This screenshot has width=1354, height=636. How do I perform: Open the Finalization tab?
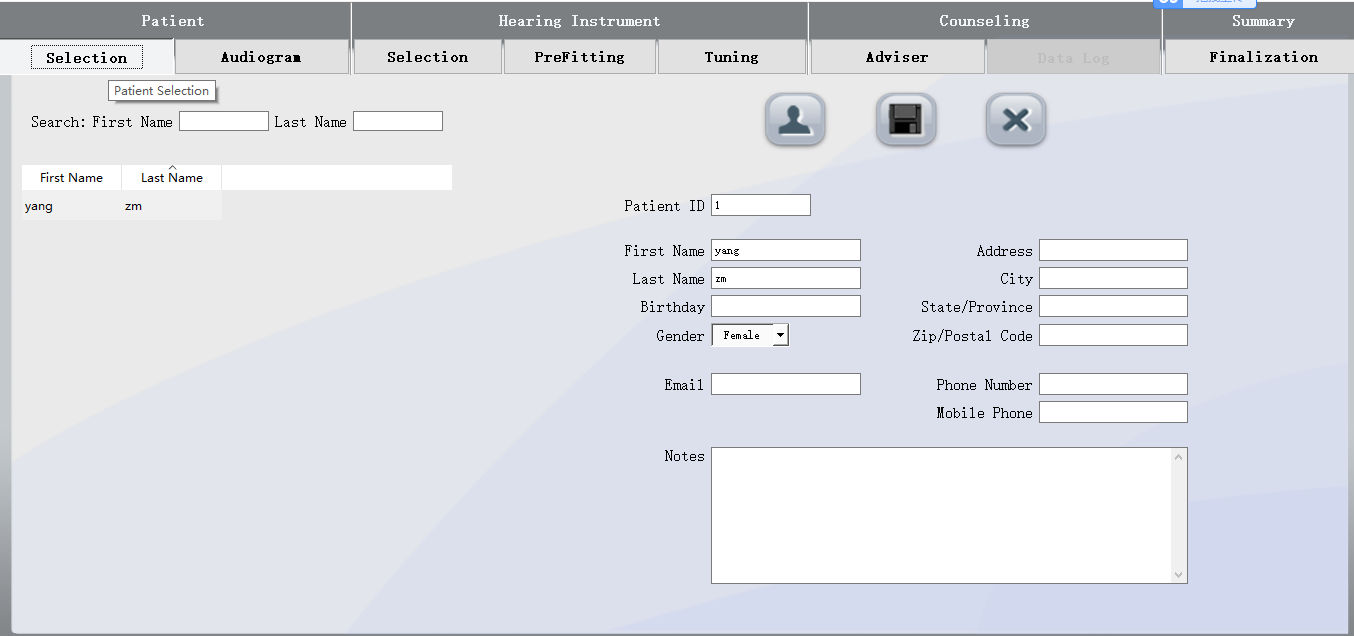tap(1262, 57)
